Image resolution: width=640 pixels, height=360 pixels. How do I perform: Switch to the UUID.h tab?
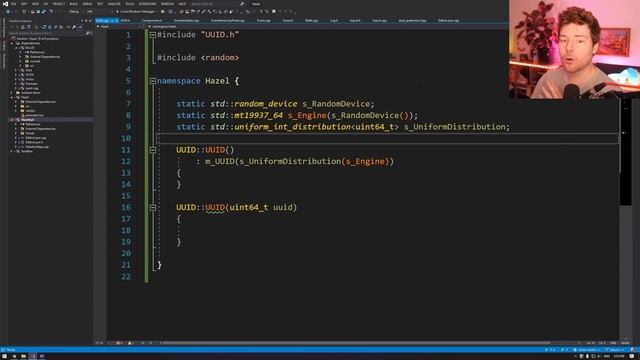click(x=125, y=20)
